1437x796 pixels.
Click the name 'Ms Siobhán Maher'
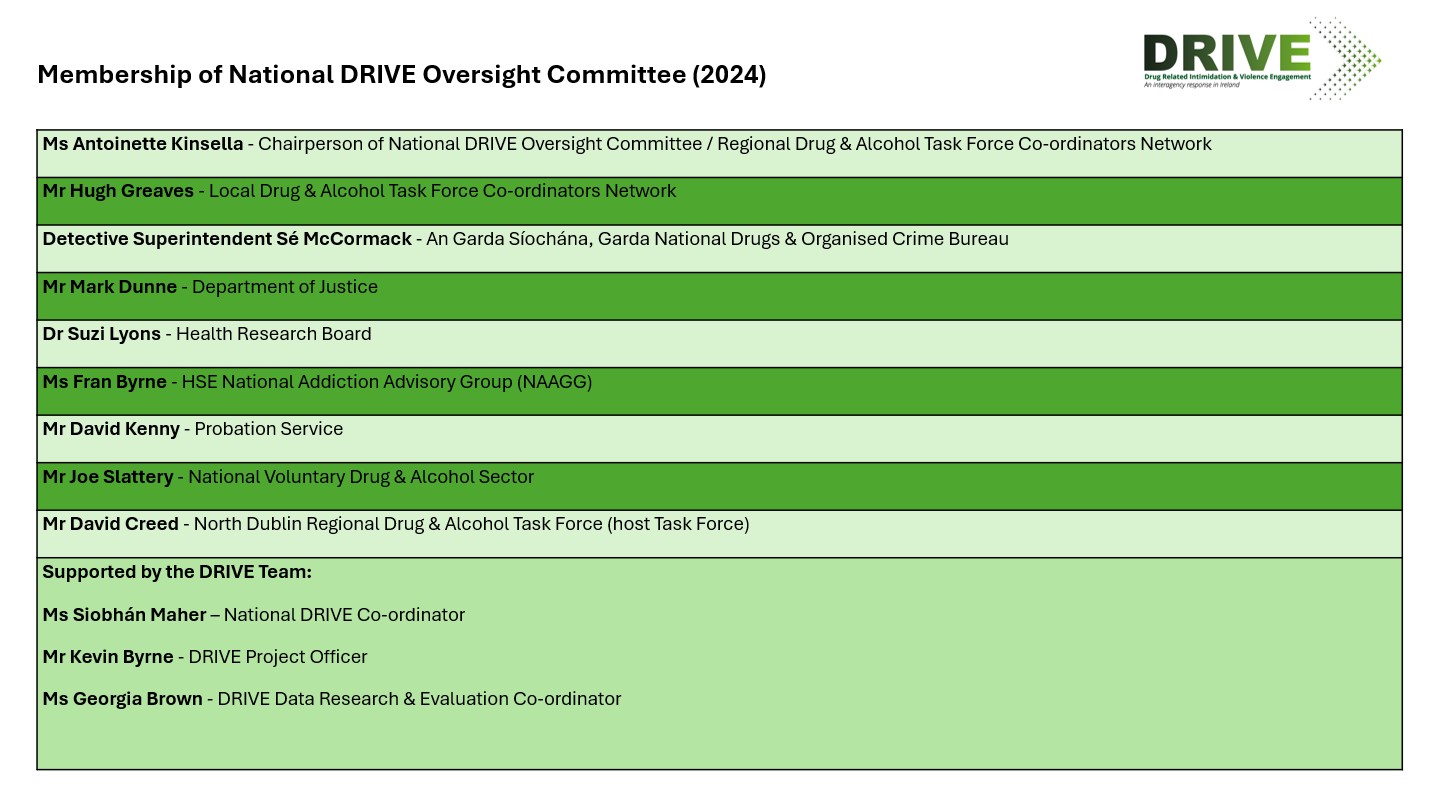(x=125, y=615)
